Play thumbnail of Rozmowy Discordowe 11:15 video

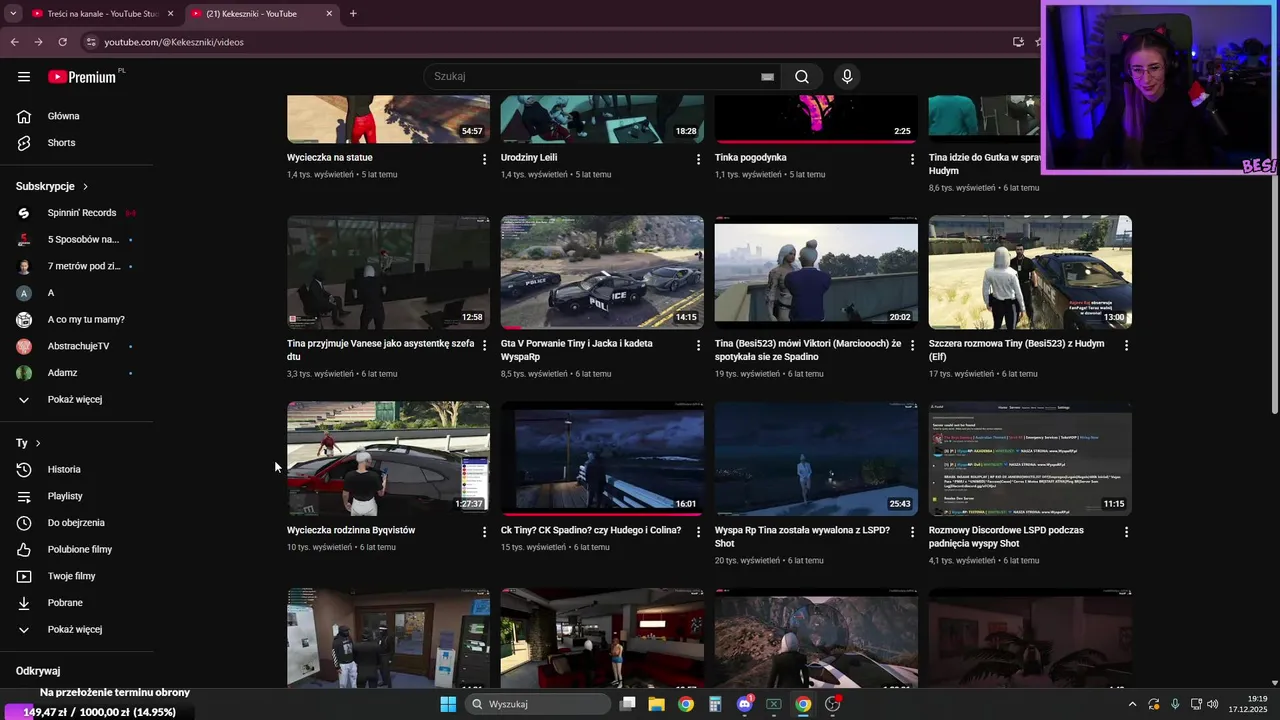click(1030, 458)
